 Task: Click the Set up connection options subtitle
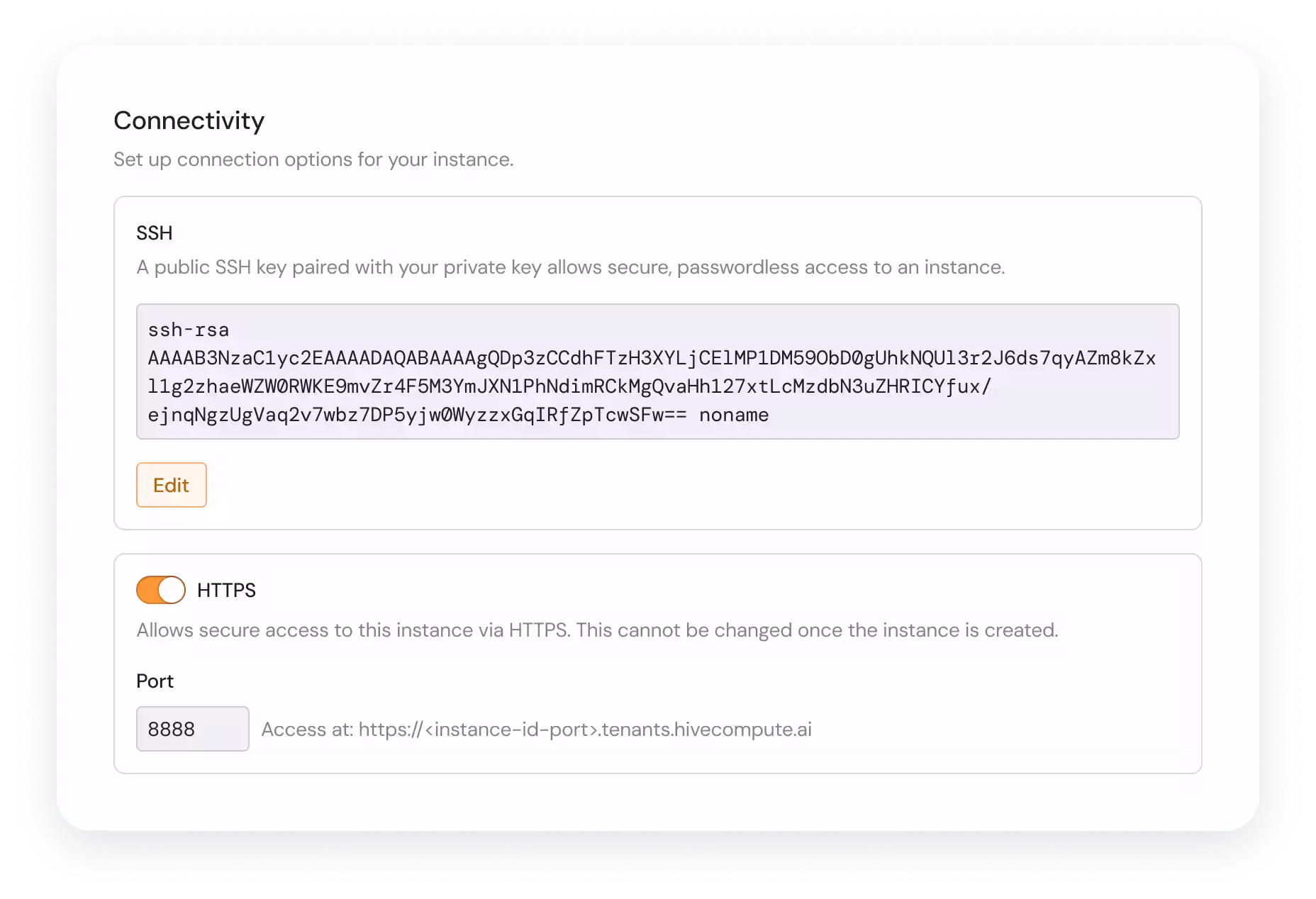pos(314,160)
